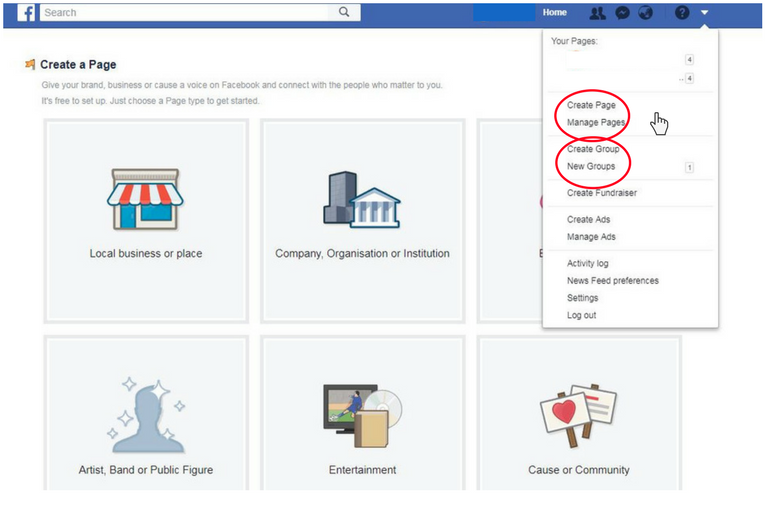Open Manage Ads menu entry
This screenshot has height=510, width=770.
pyautogui.click(x=591, y=237)
